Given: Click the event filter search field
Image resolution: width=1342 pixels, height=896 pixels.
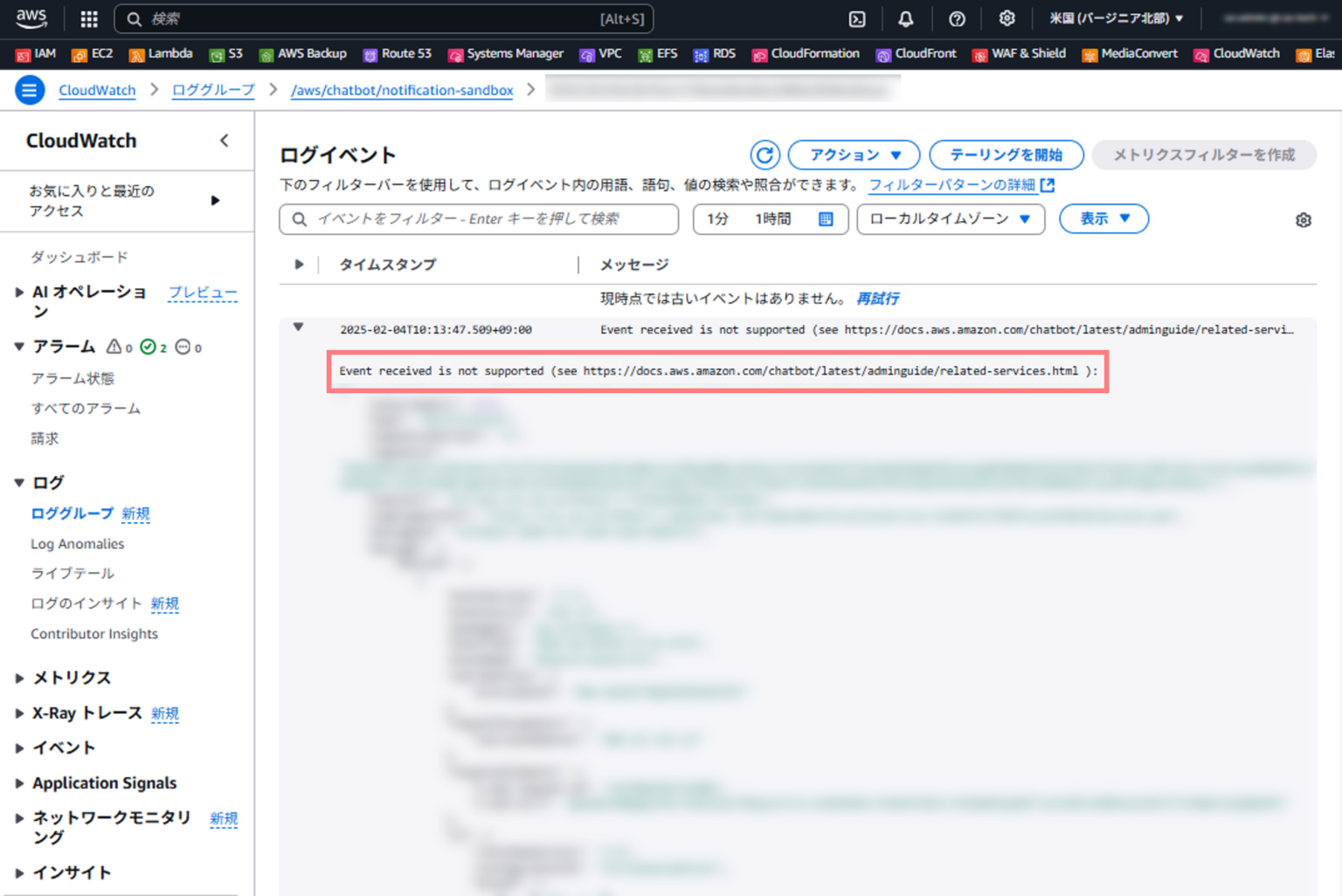Looking at the screenshot, I should tap(479, 219).
